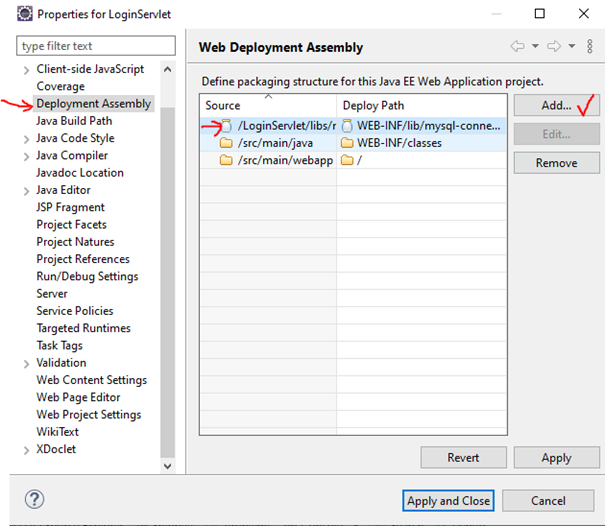The width and height of the screenshot is (605, 526).
Task: Open the view menu three-dots icon
Action: coord(588,47)
